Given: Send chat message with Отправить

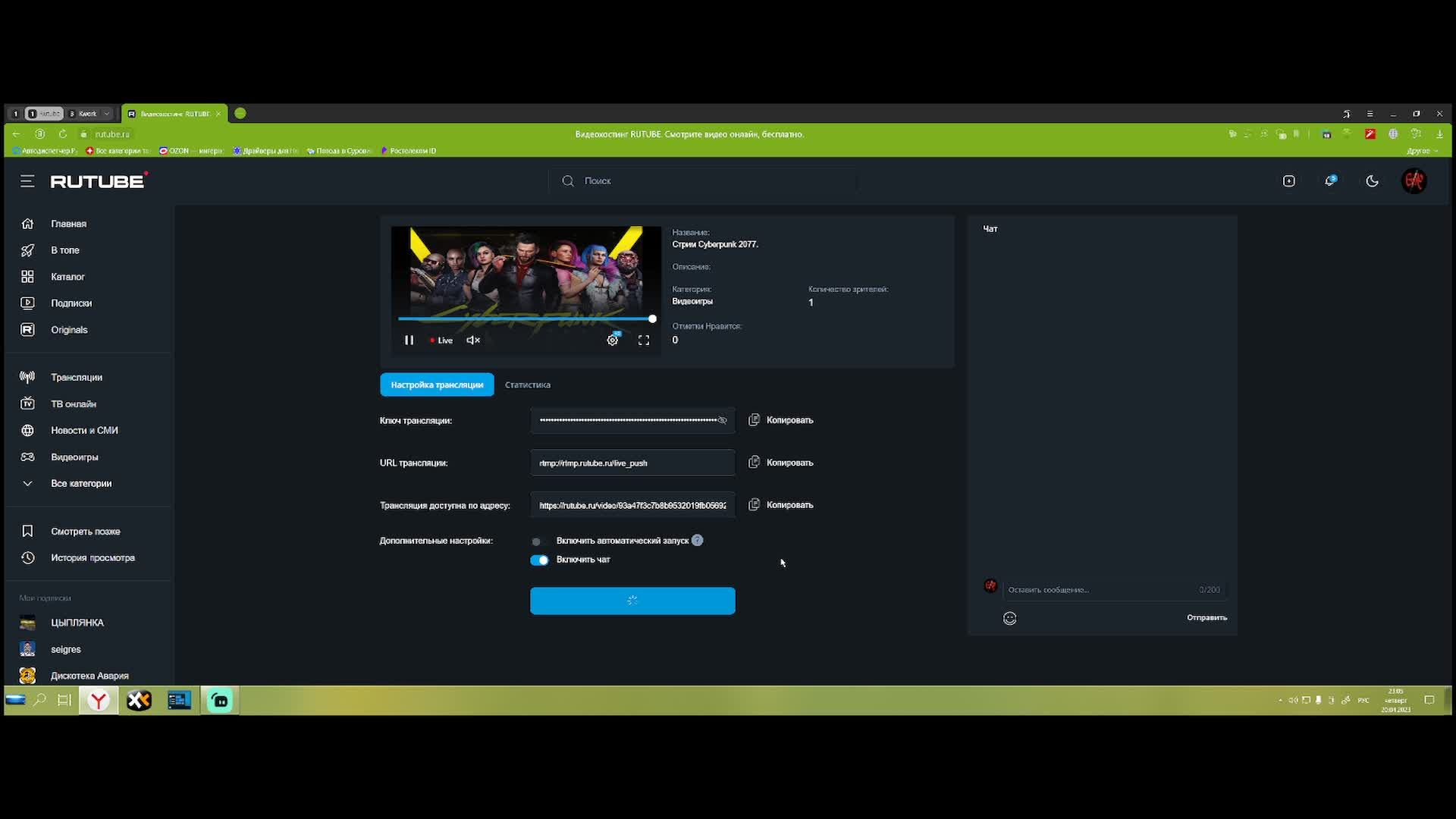Looking at the screenshot, I should coord(1207,618).
